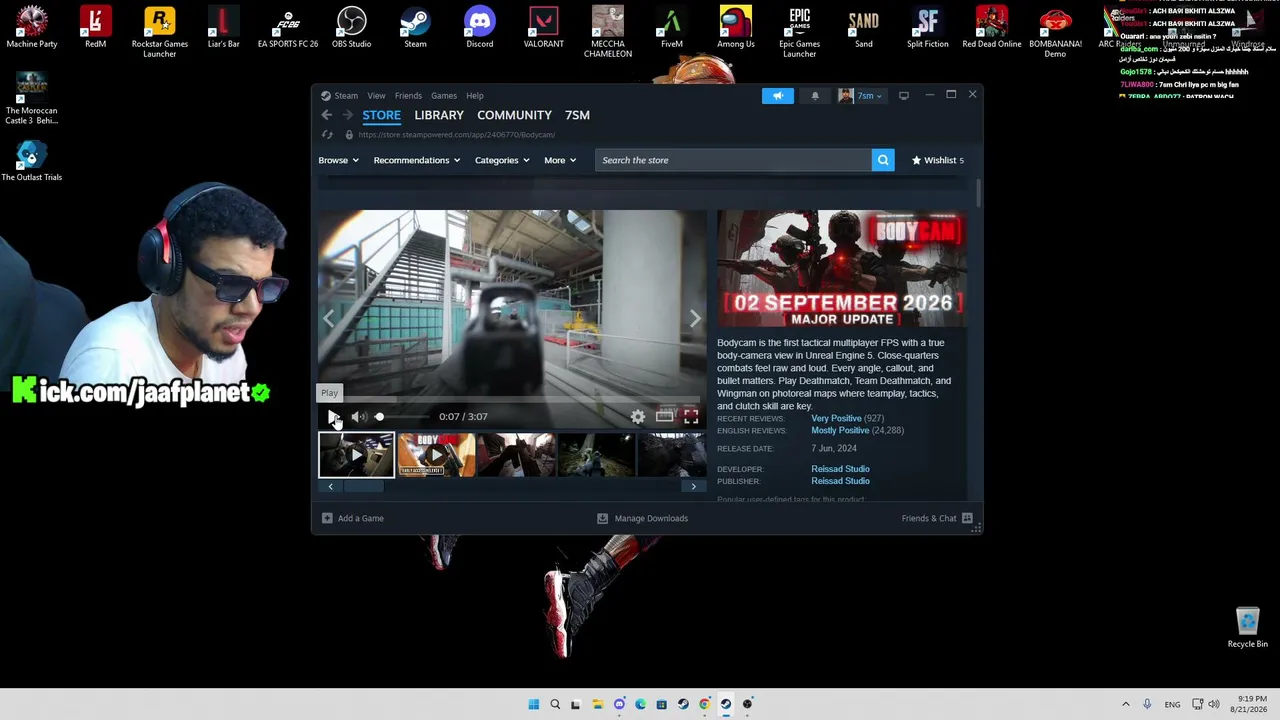Open Rockstar Games Launcher shortcut
Viewport: 1280px width, 720px height.
160,32
